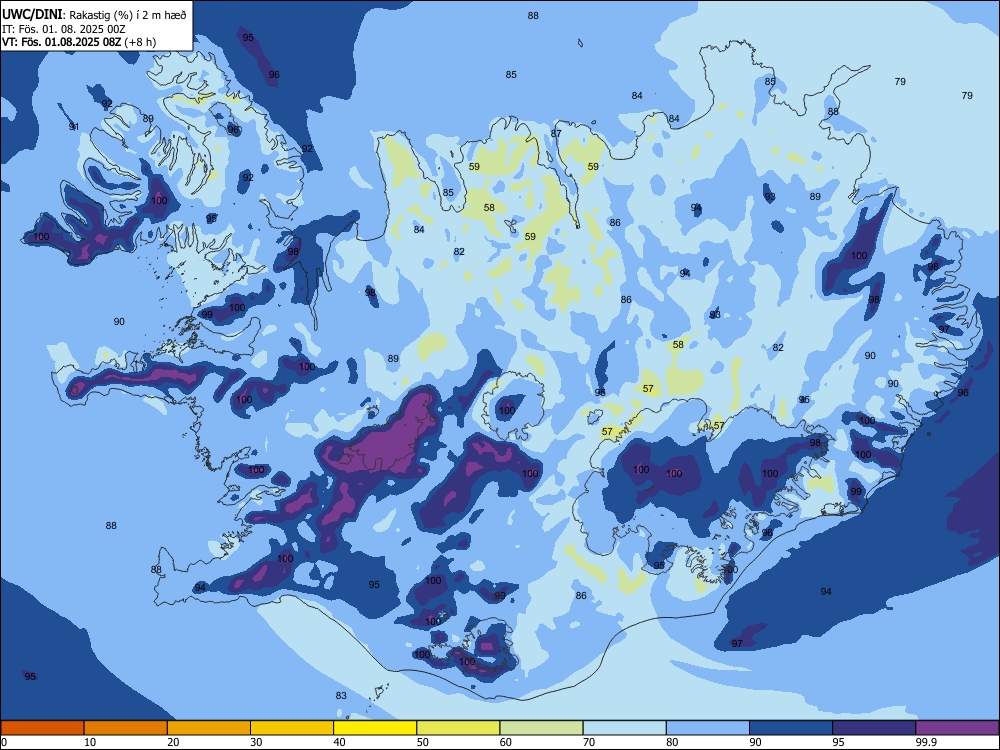Choose the pale yellow 50–60 legend swatch
This screenshot has height=750, width=1000.
(459, 728)
